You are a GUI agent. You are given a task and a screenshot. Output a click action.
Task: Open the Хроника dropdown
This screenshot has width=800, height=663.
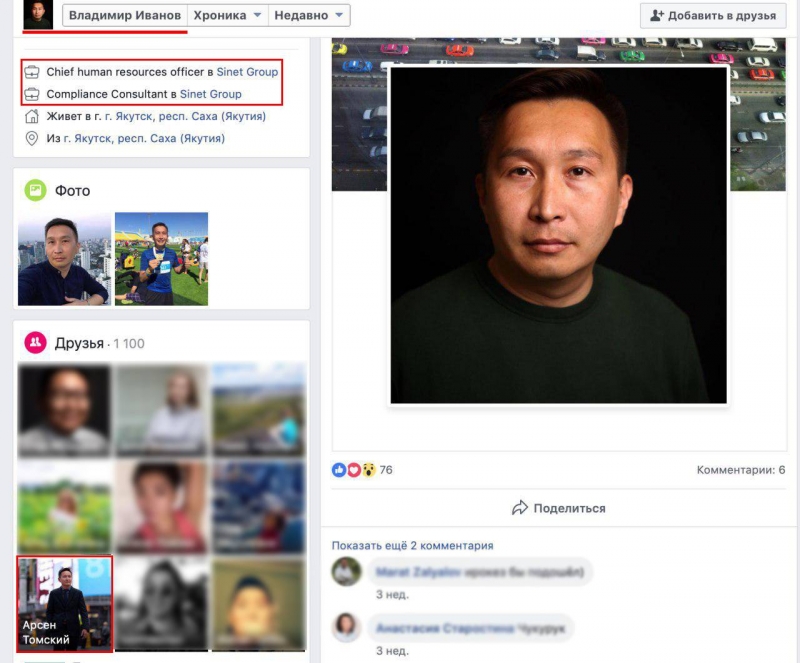click(227, 16)
